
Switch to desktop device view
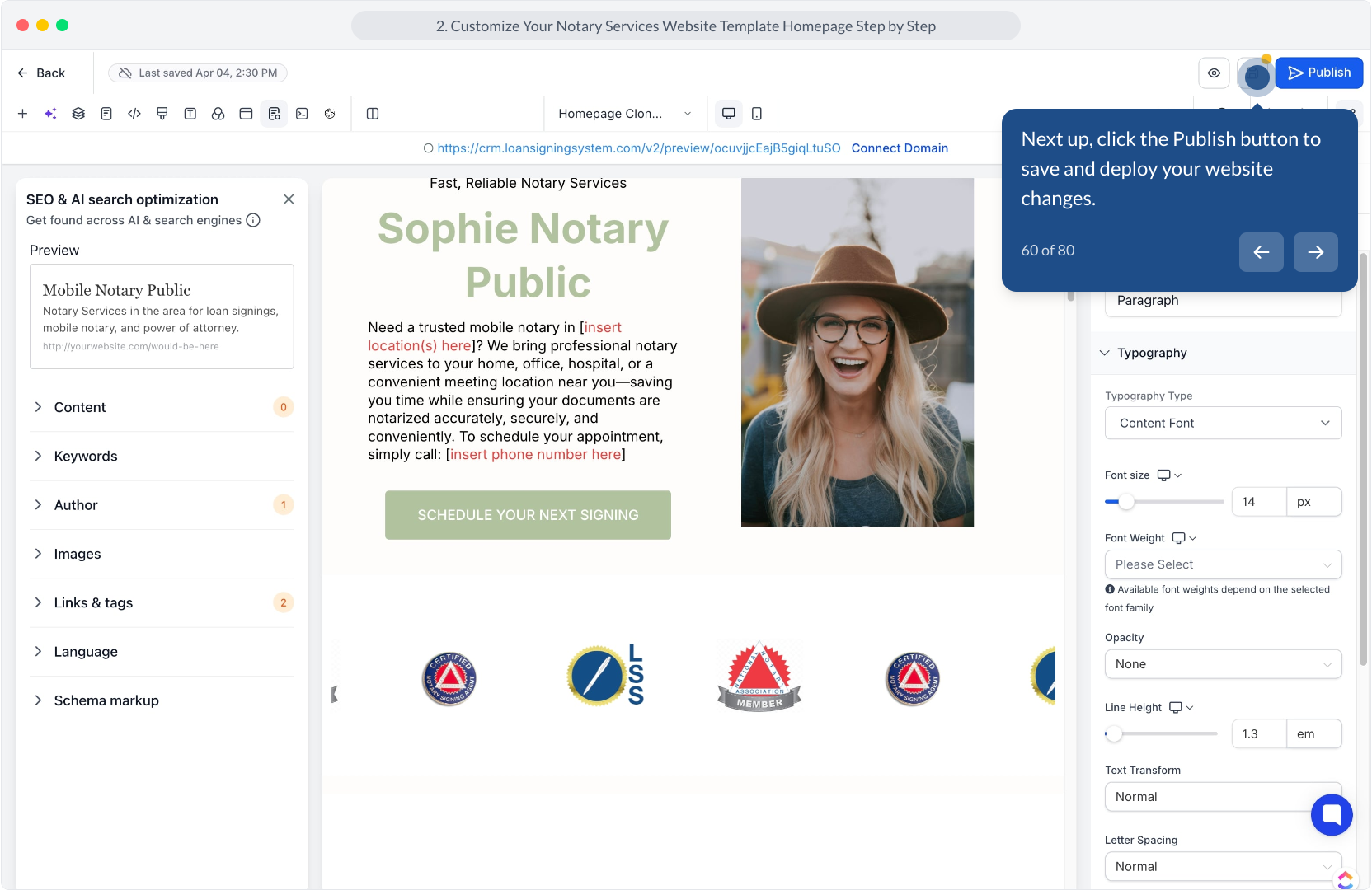coord(729,114)
